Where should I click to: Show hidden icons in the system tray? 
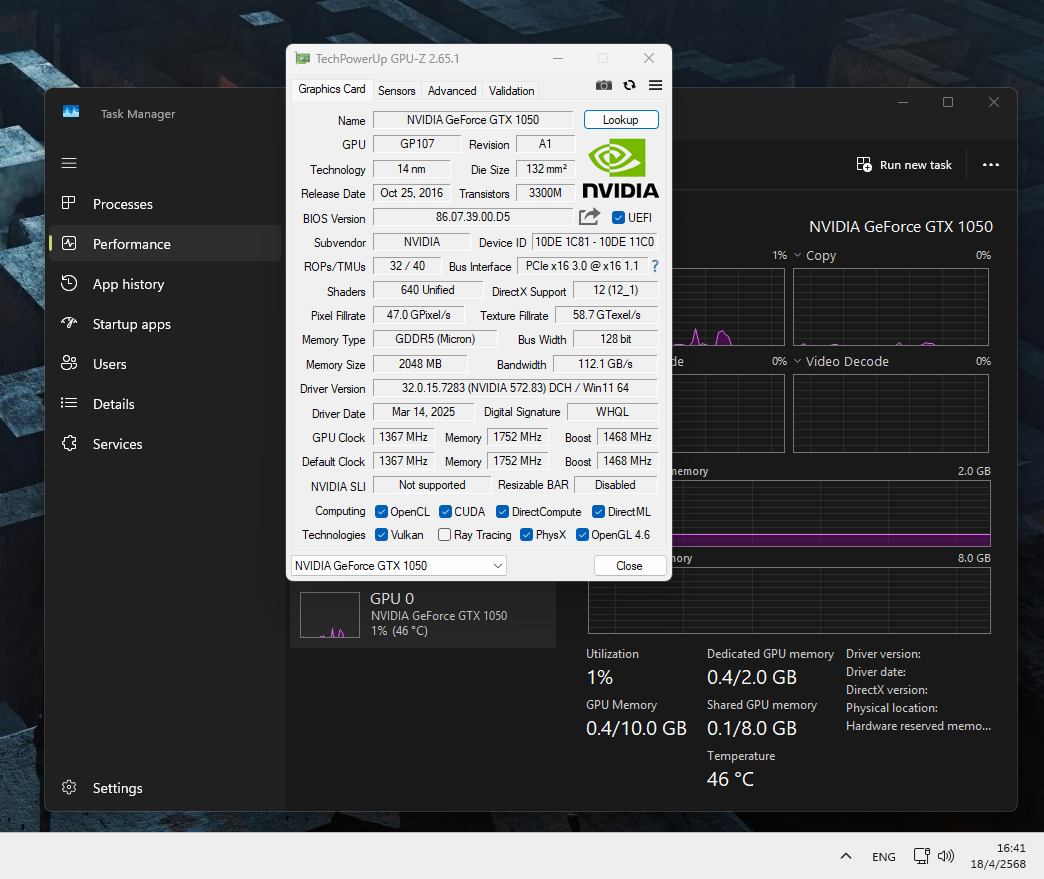point(846,856)
